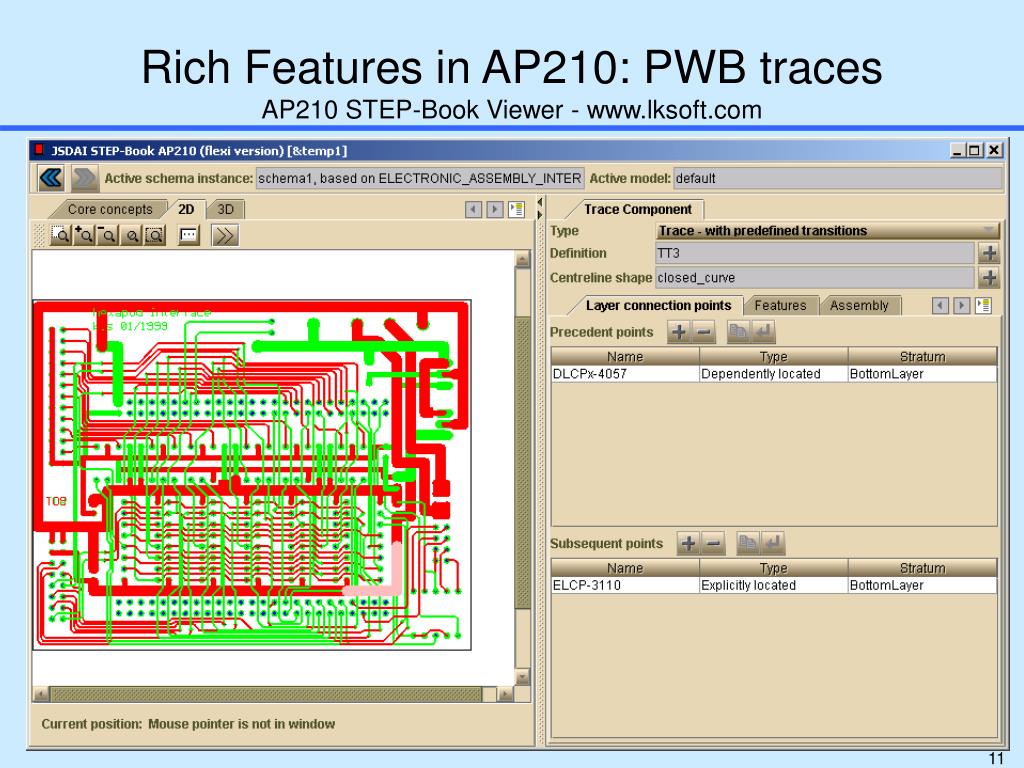Remove a Subsequent point with minus

(713, 543)
